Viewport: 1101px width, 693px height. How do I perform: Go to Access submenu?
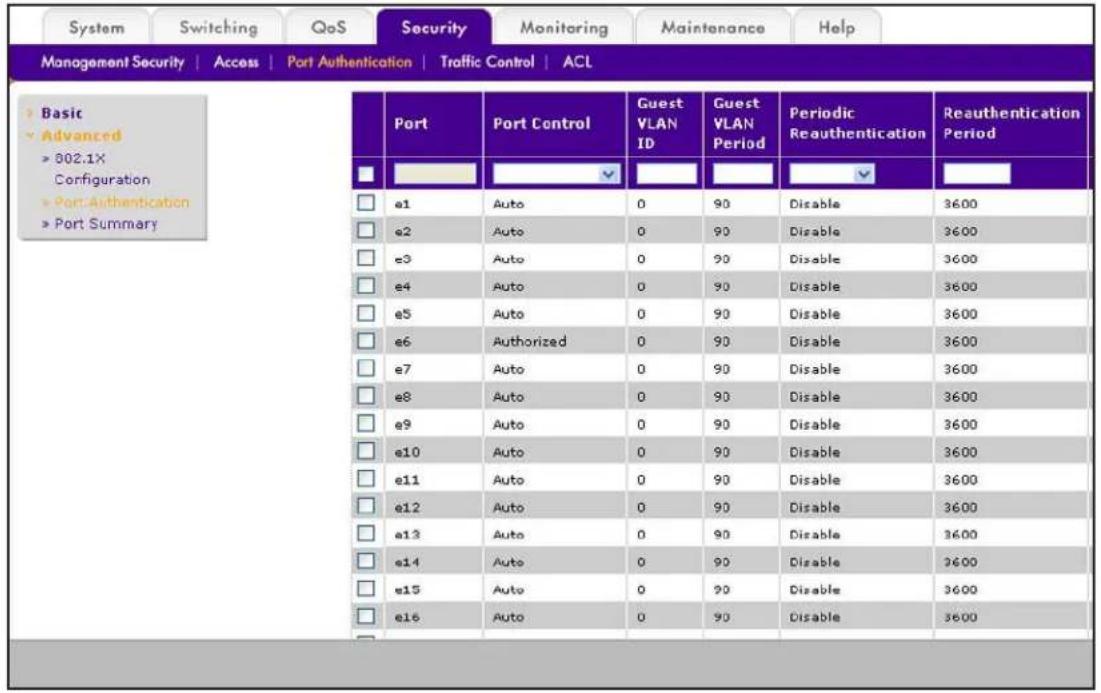coord(236,62)
